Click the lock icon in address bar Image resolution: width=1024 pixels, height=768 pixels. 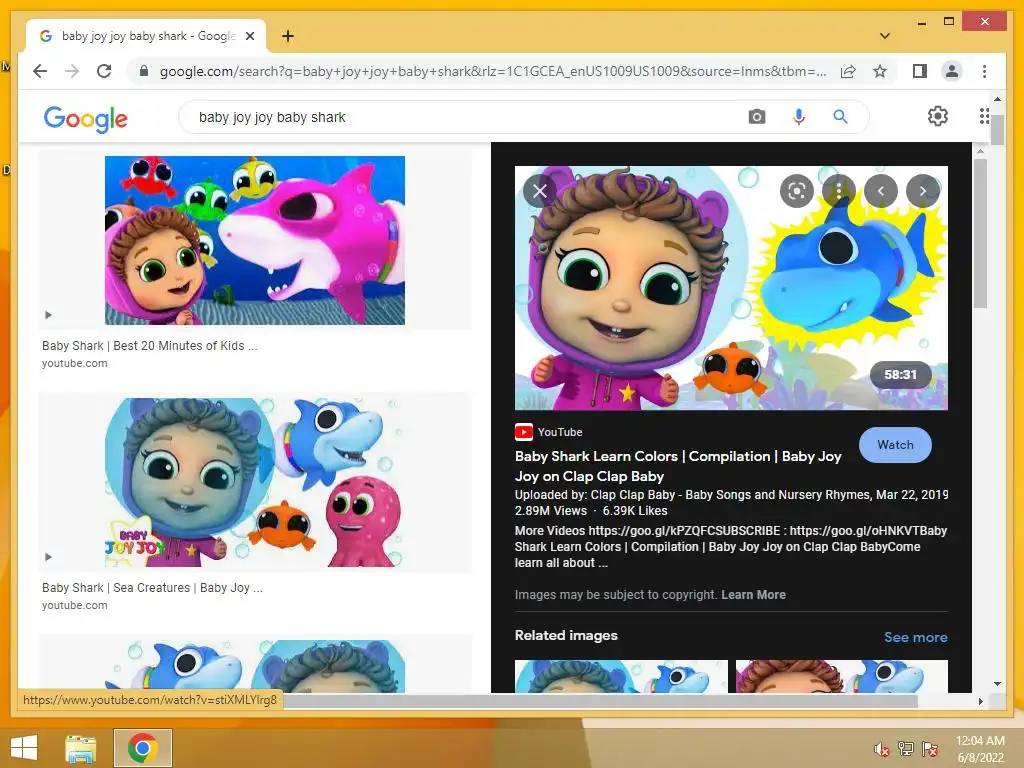(x=144, y=71)
